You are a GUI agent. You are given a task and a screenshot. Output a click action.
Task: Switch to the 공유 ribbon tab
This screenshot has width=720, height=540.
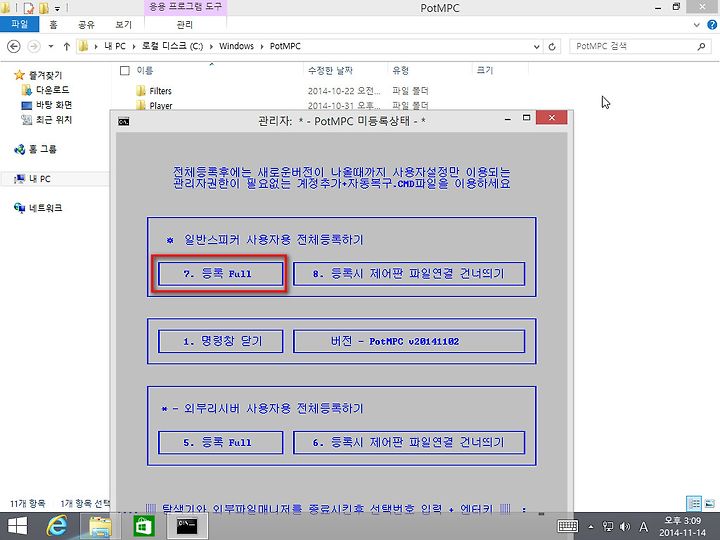click(85, 24)
